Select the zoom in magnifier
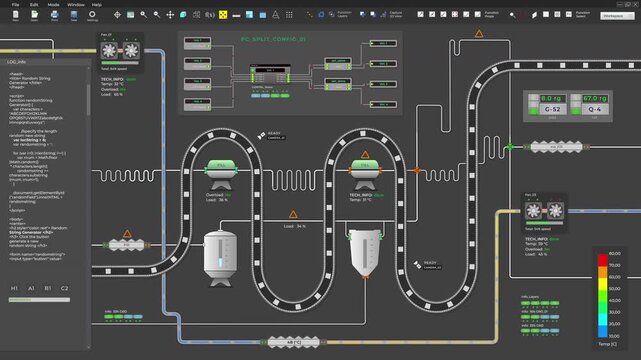The image size is (641, 360). [143, 15]
